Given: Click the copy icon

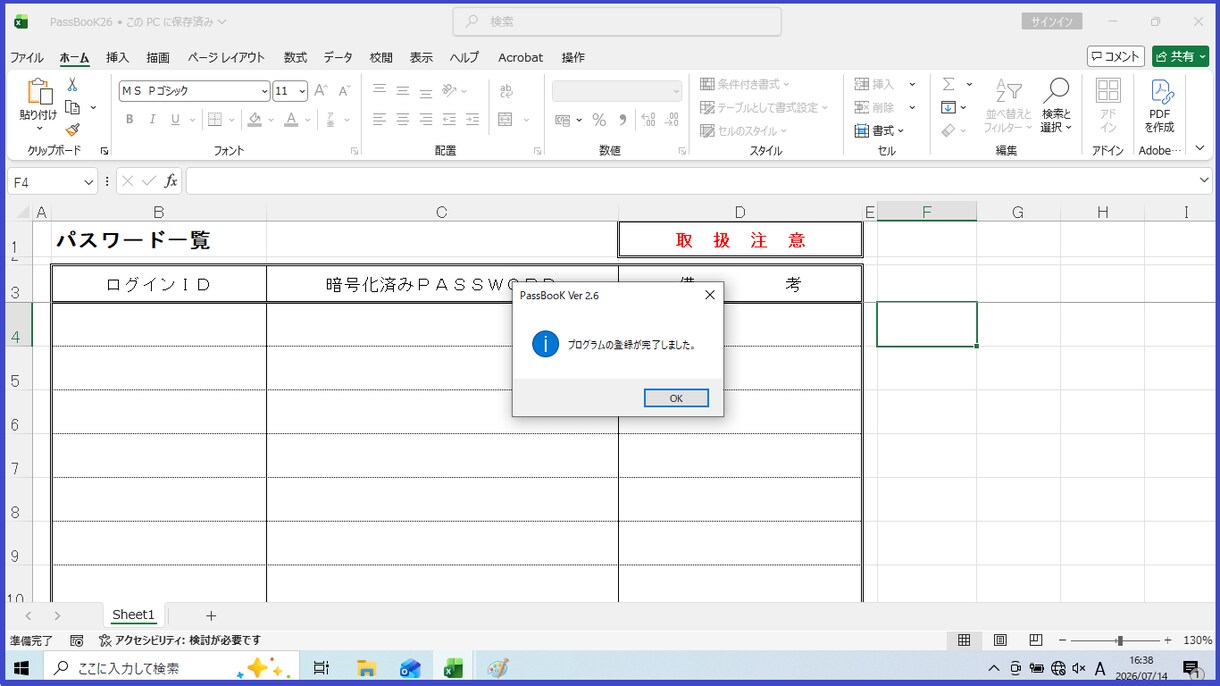Looking at the screenshot, I should pyautogui.click(x=72, y=107).
